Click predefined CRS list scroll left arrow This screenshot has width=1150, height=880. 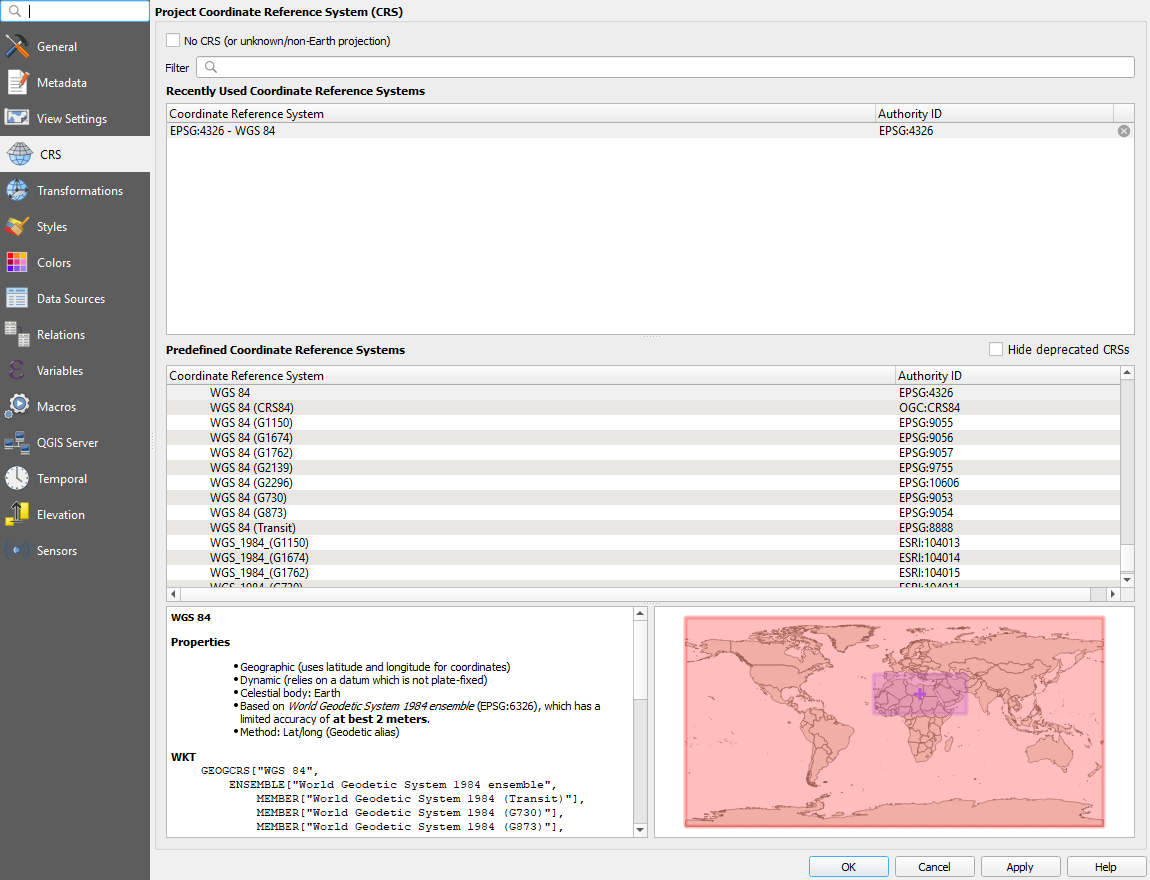coord(174,594)
